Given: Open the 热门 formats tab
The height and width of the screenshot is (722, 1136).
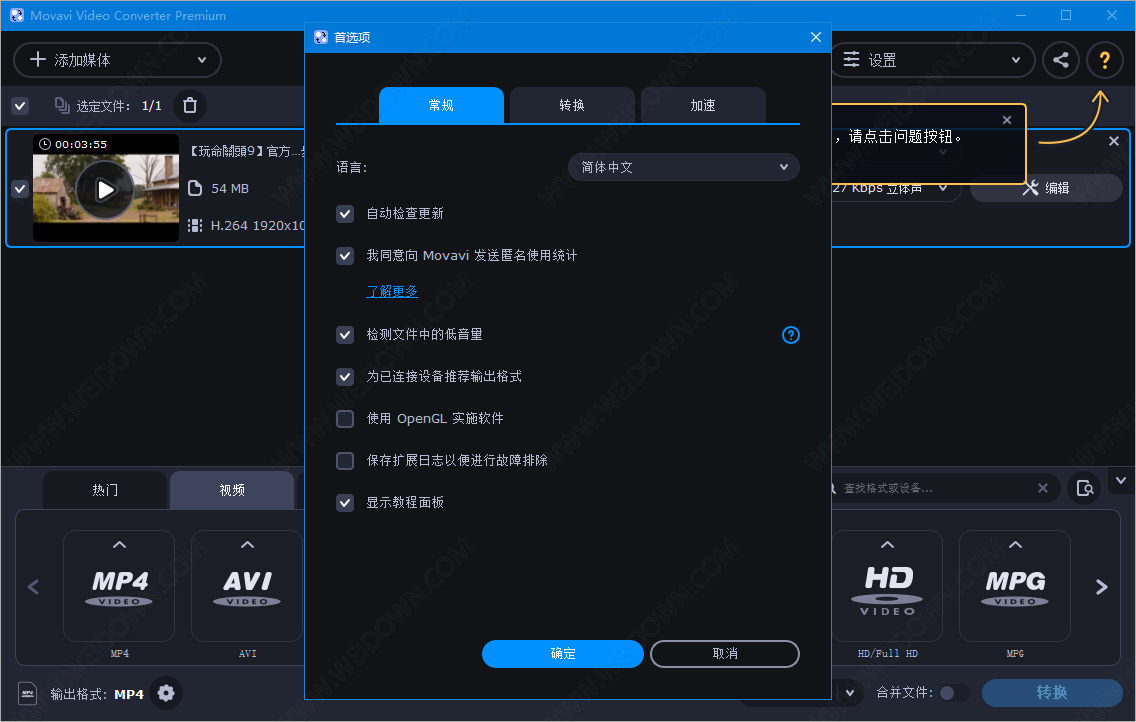Looking at the screenshot, I should tap(105, 490).
